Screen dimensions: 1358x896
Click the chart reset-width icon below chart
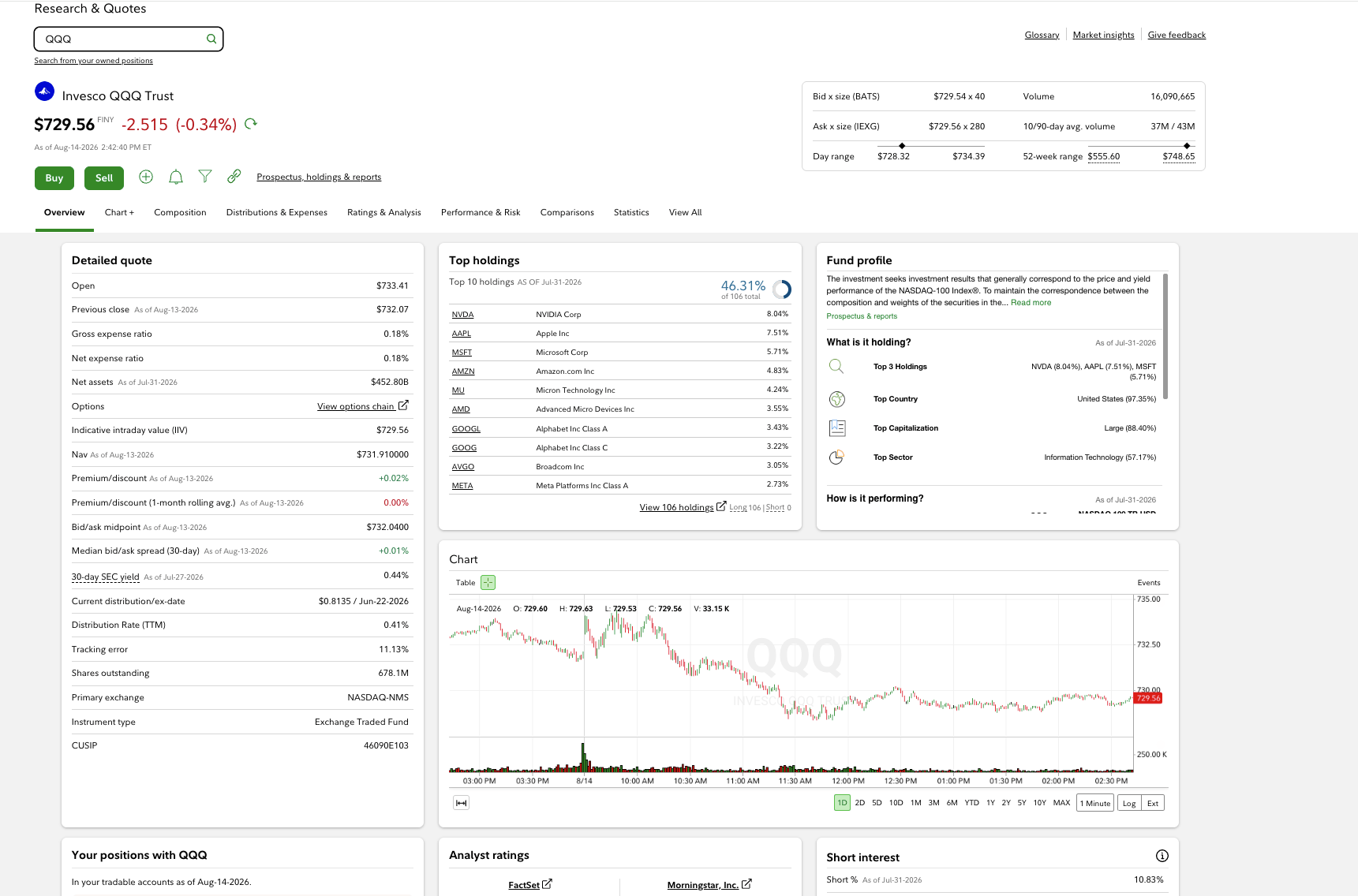pos(462,803)
